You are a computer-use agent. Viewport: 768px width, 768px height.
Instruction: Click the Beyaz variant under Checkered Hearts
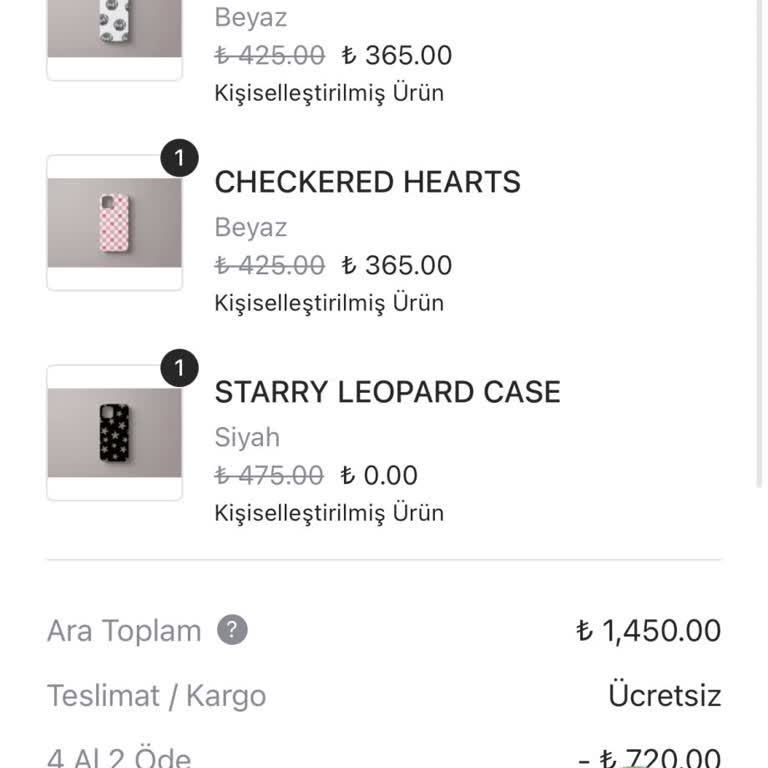click(x=250, y=228)
